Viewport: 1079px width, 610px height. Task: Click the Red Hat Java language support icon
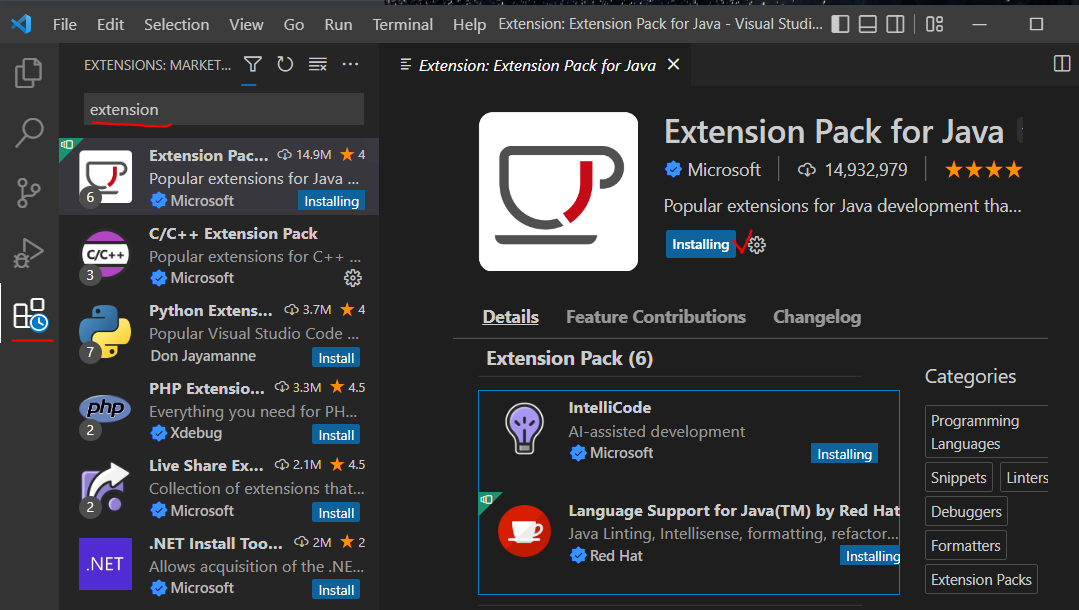click(524, 531)
